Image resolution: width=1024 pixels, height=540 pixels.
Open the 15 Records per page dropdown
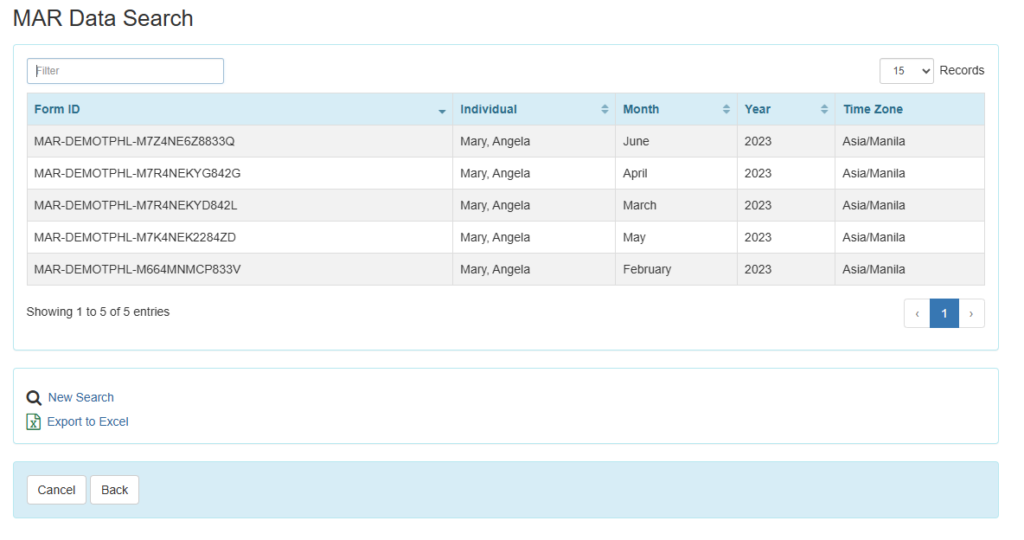point(906,71)
